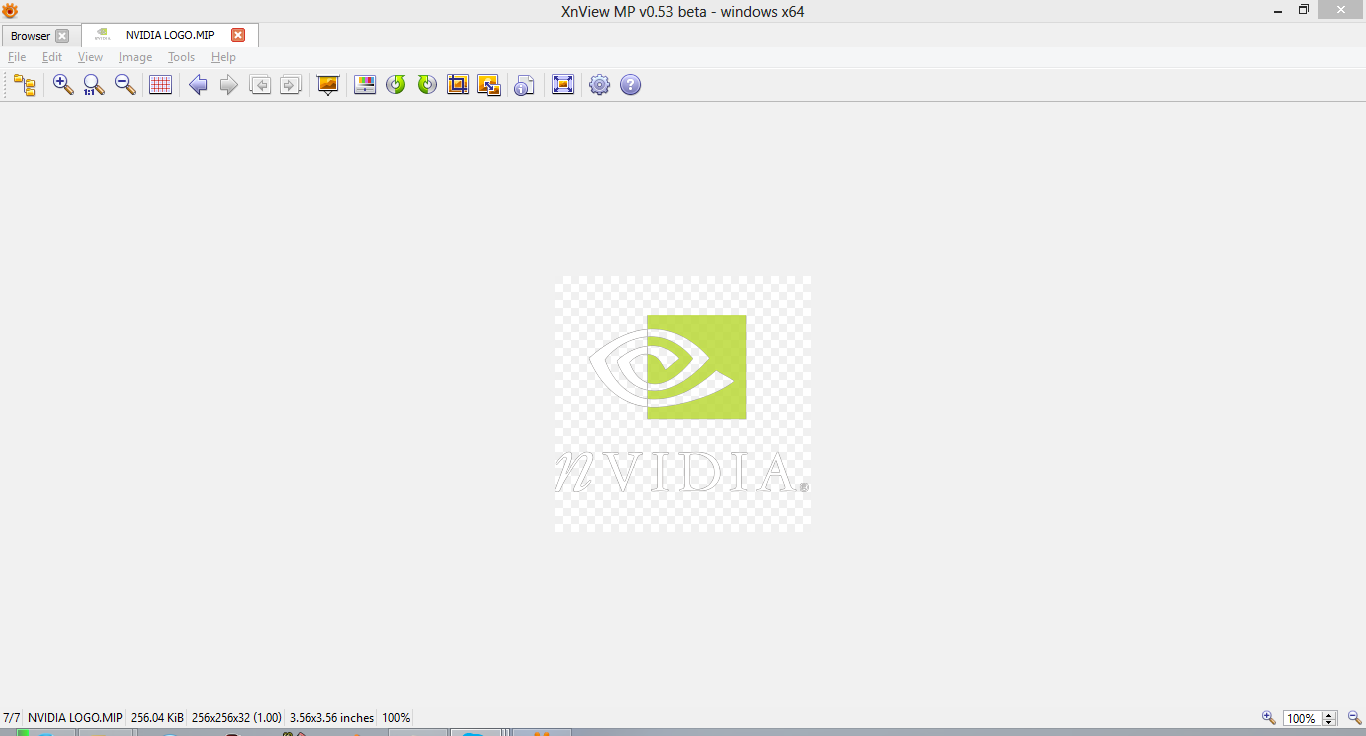Open the Tools menu
Viewport: 1366px width, 736px height.
click(181, 57)
